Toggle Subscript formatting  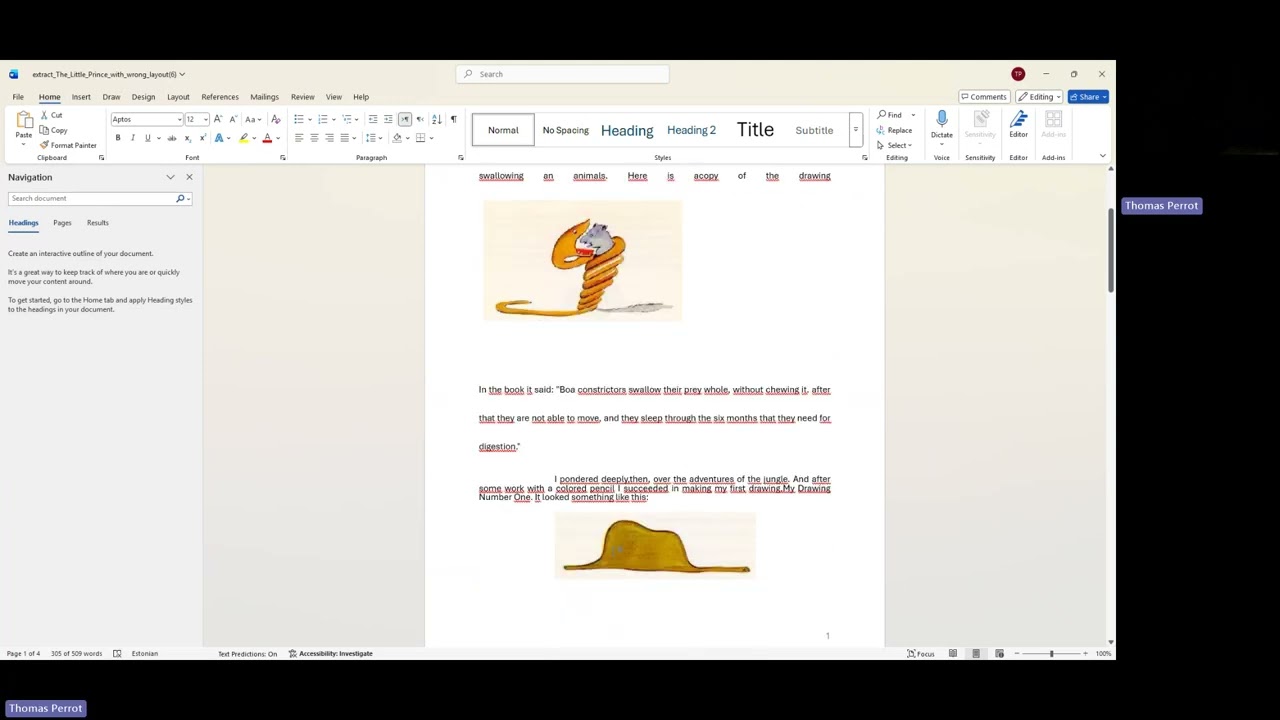[187, 138]
